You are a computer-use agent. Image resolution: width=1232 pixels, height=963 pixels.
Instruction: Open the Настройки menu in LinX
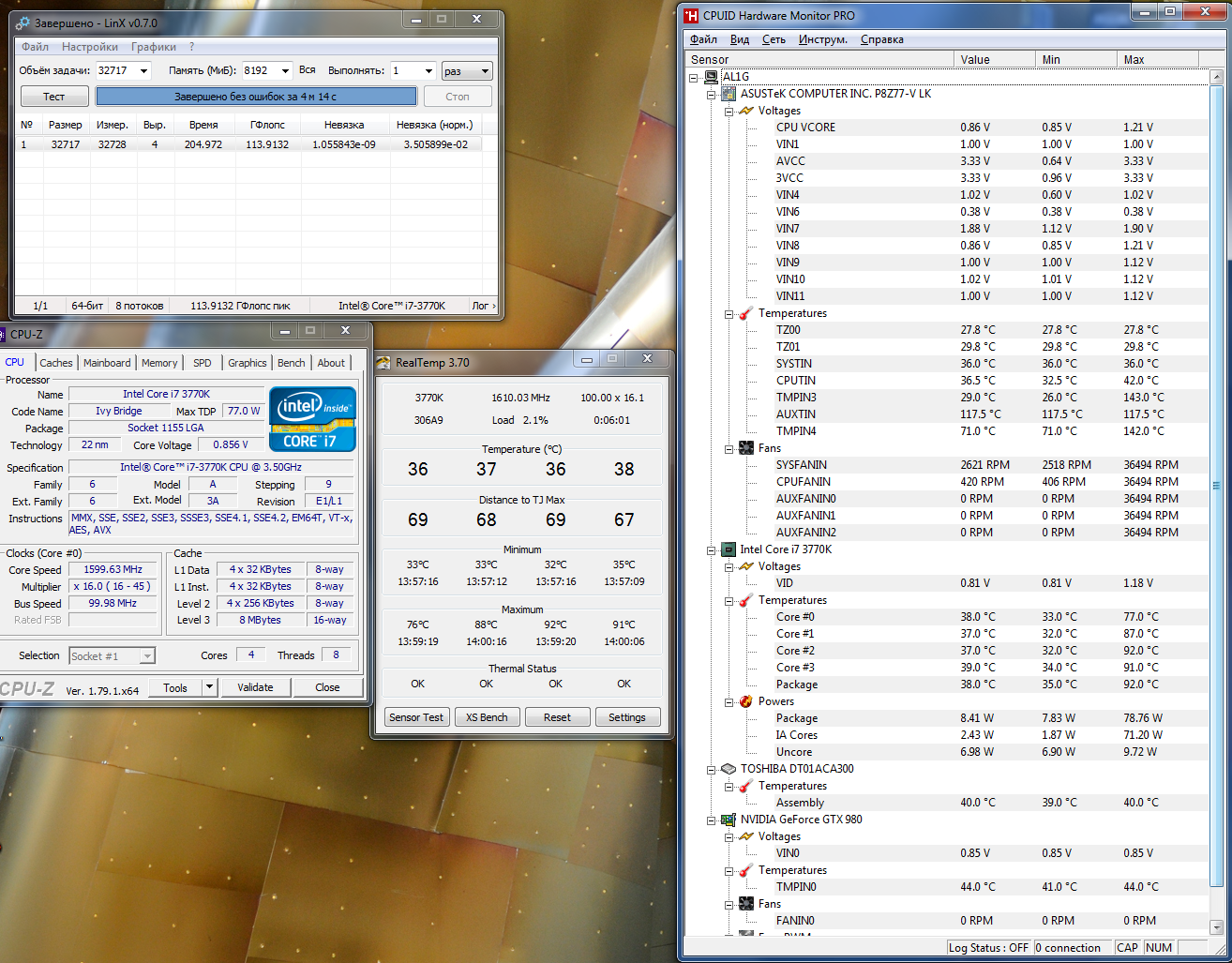[x=90, y=47]
